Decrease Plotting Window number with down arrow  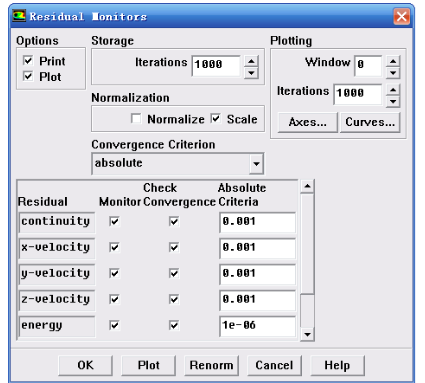point(393,73)
